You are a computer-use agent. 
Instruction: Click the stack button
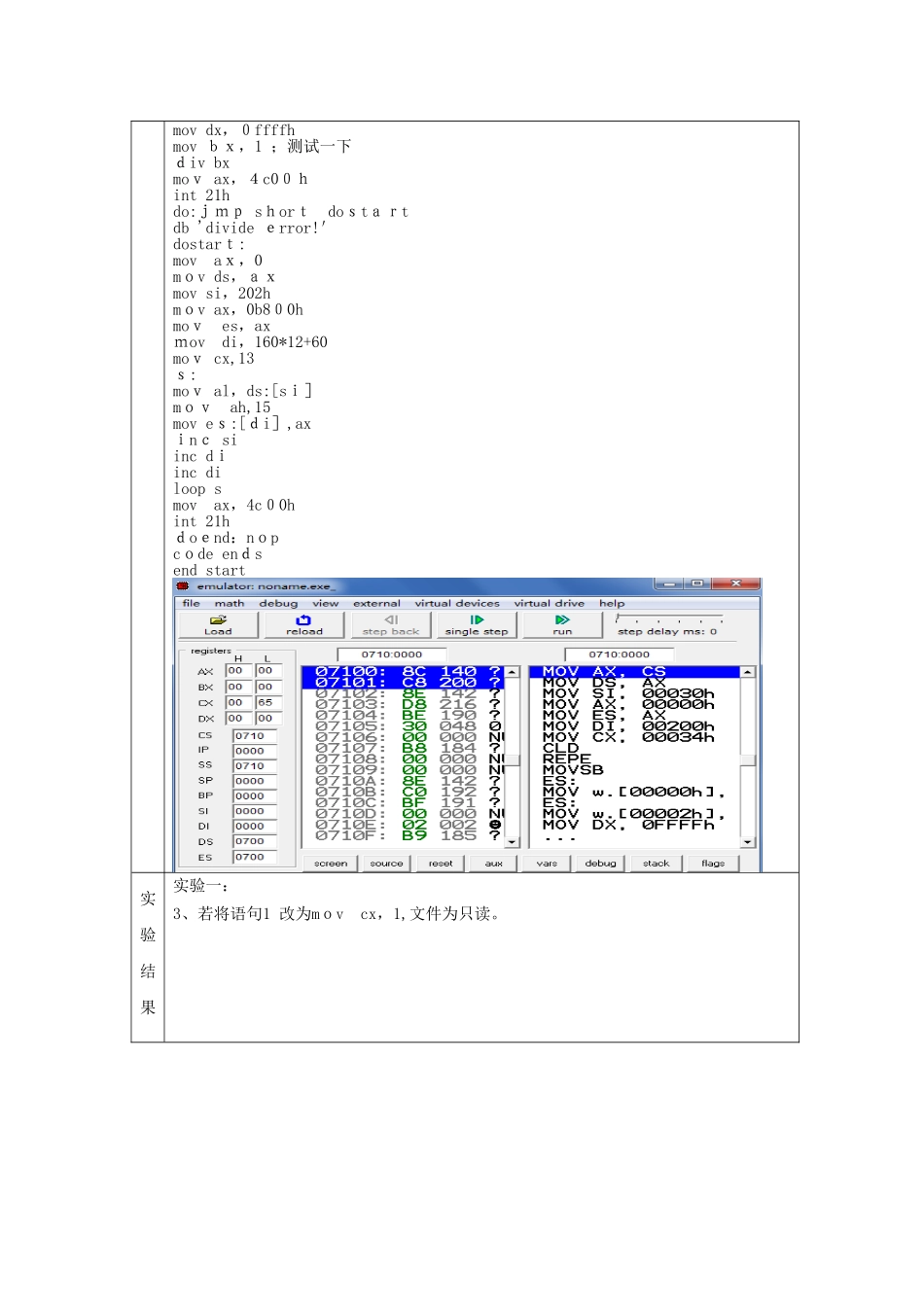coord(656,864)
